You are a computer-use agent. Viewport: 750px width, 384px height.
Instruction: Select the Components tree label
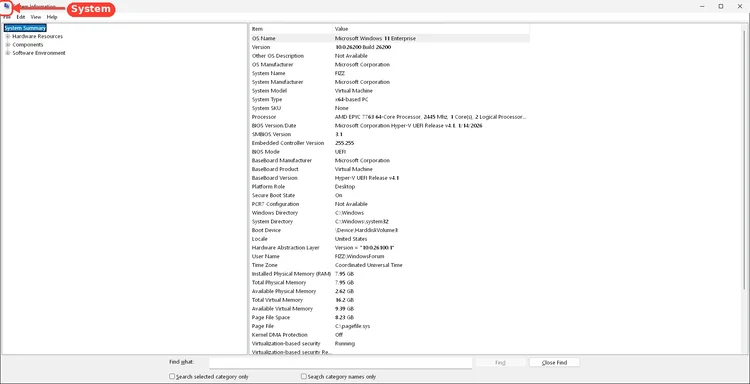[28, 45]
